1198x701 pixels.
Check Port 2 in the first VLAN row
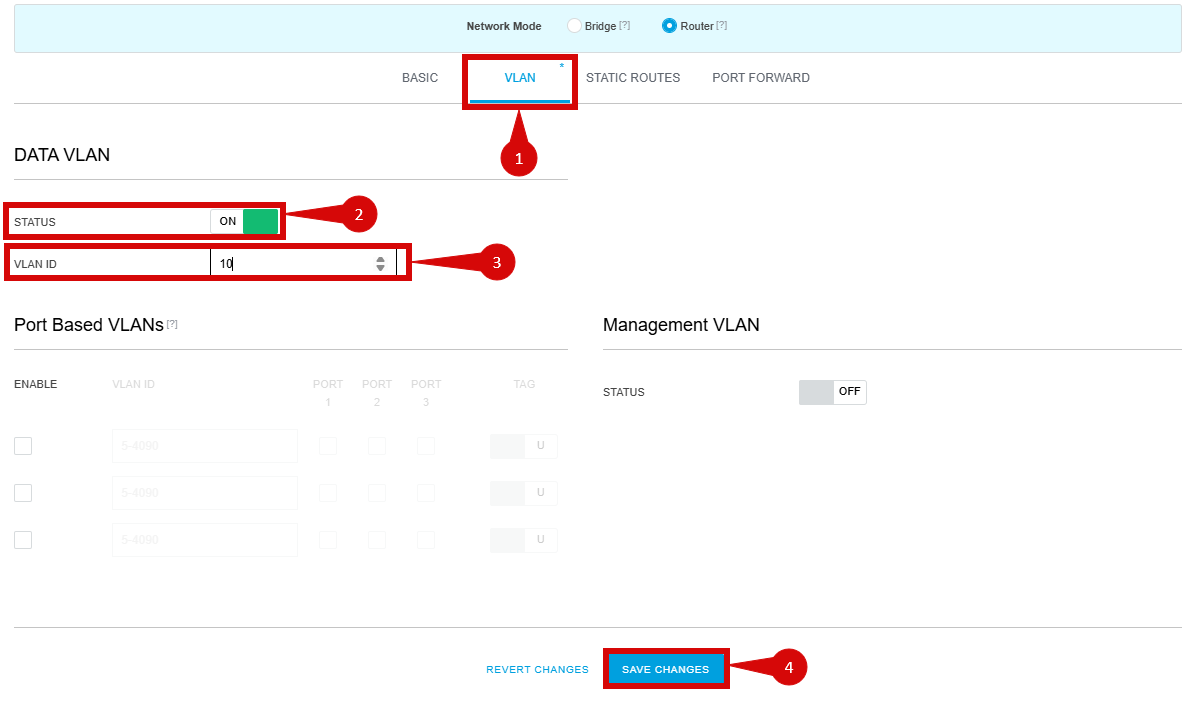point(377,446)
